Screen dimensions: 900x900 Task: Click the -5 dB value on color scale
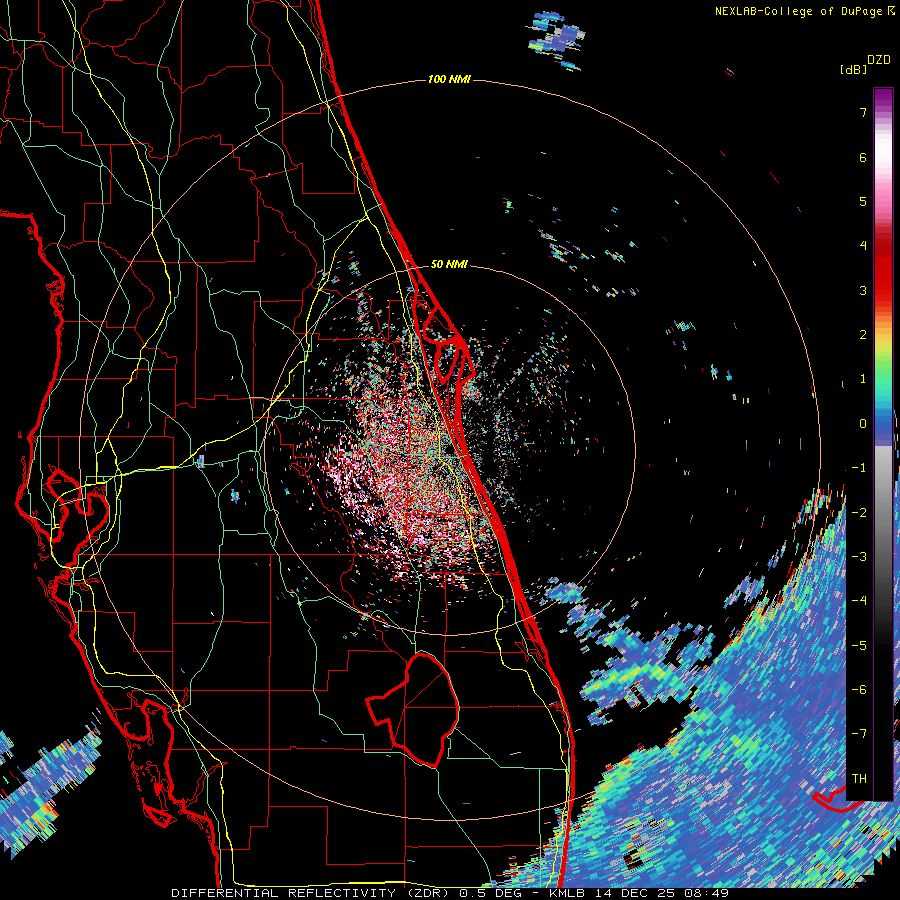click(x=859, y=645)
